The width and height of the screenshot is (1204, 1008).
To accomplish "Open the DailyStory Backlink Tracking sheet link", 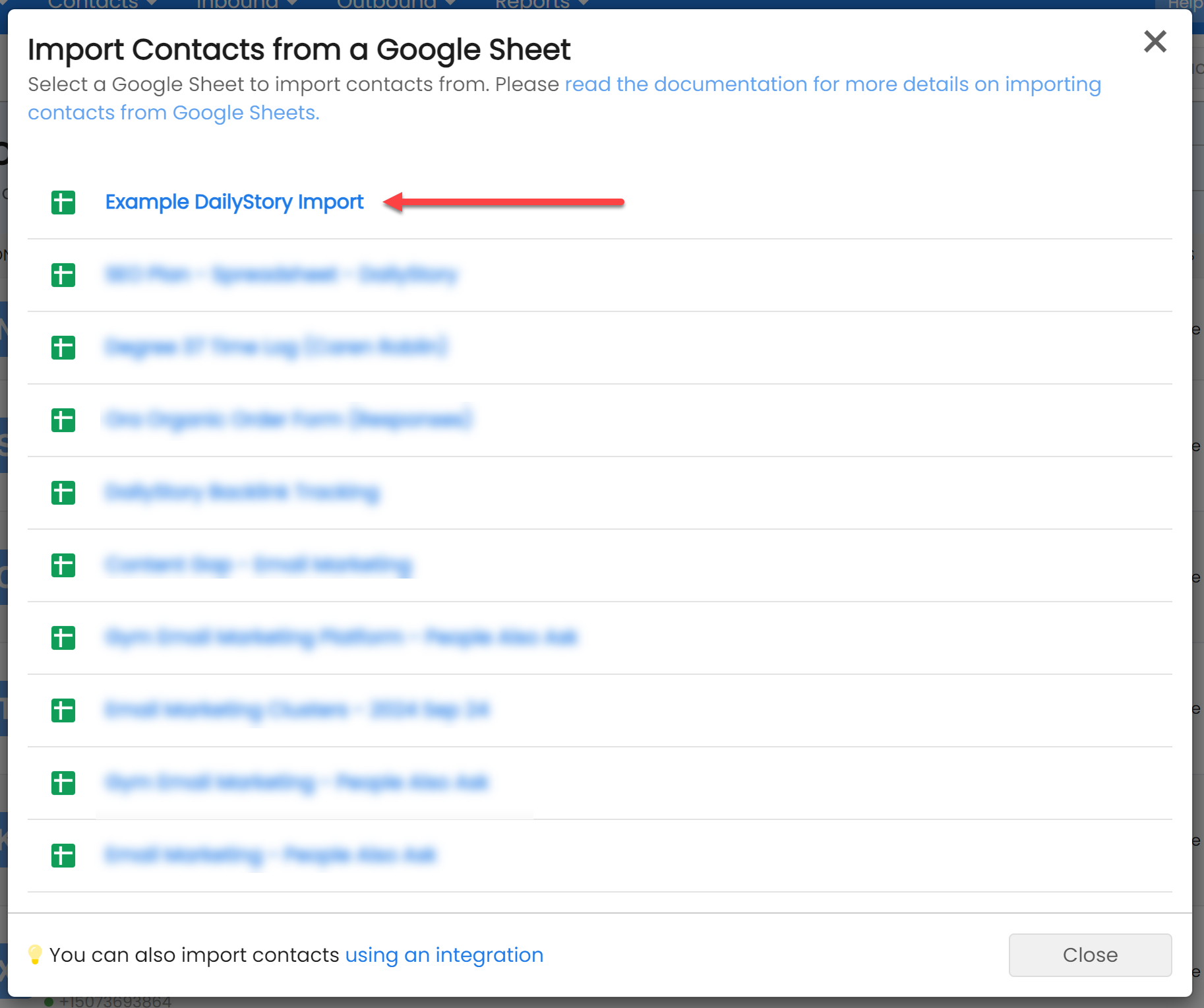I will (242, 492).
